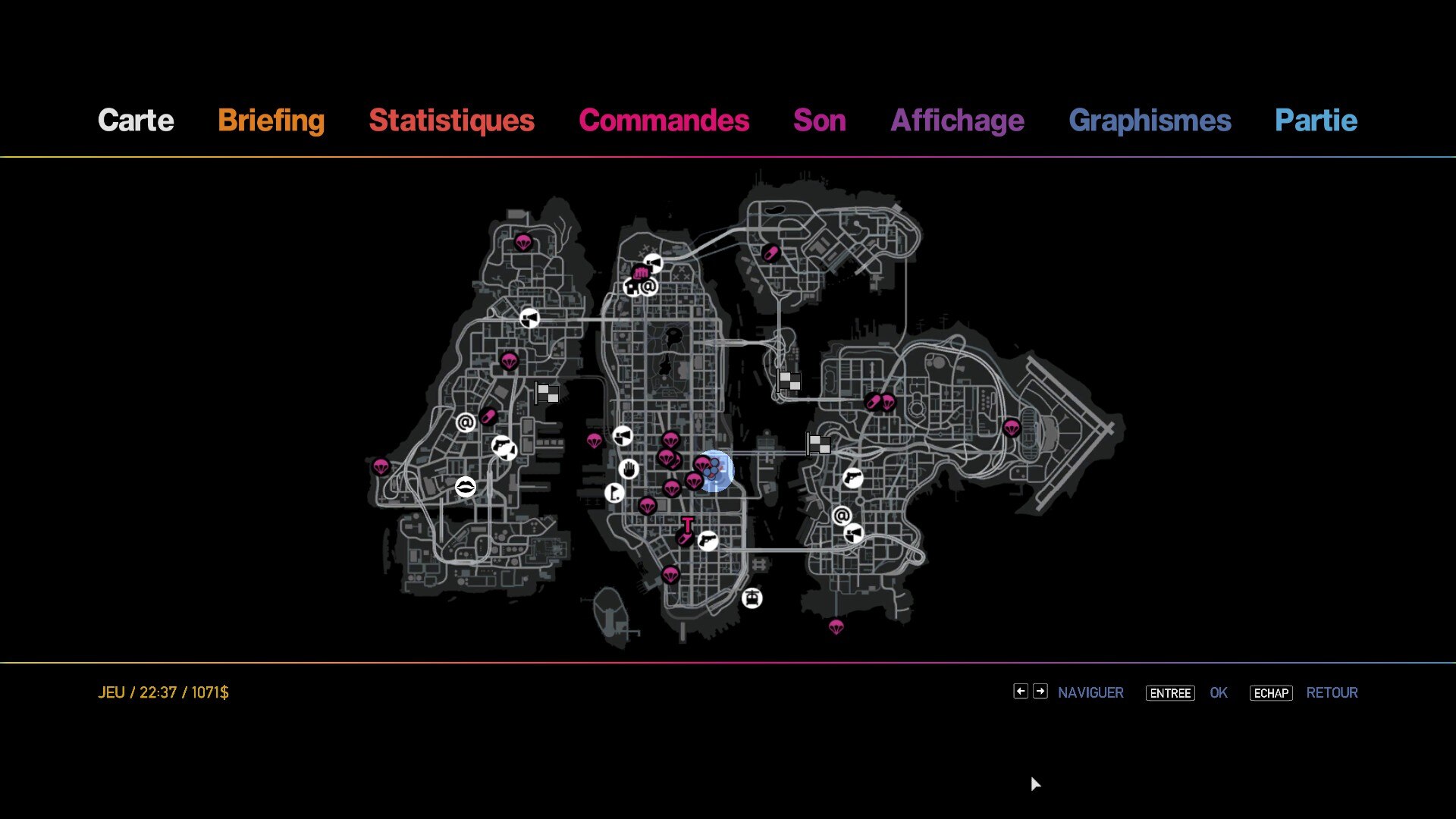This screenshot has height=819, width=1456.
Task: Open the Affichage tab
Action: [957, 121]
